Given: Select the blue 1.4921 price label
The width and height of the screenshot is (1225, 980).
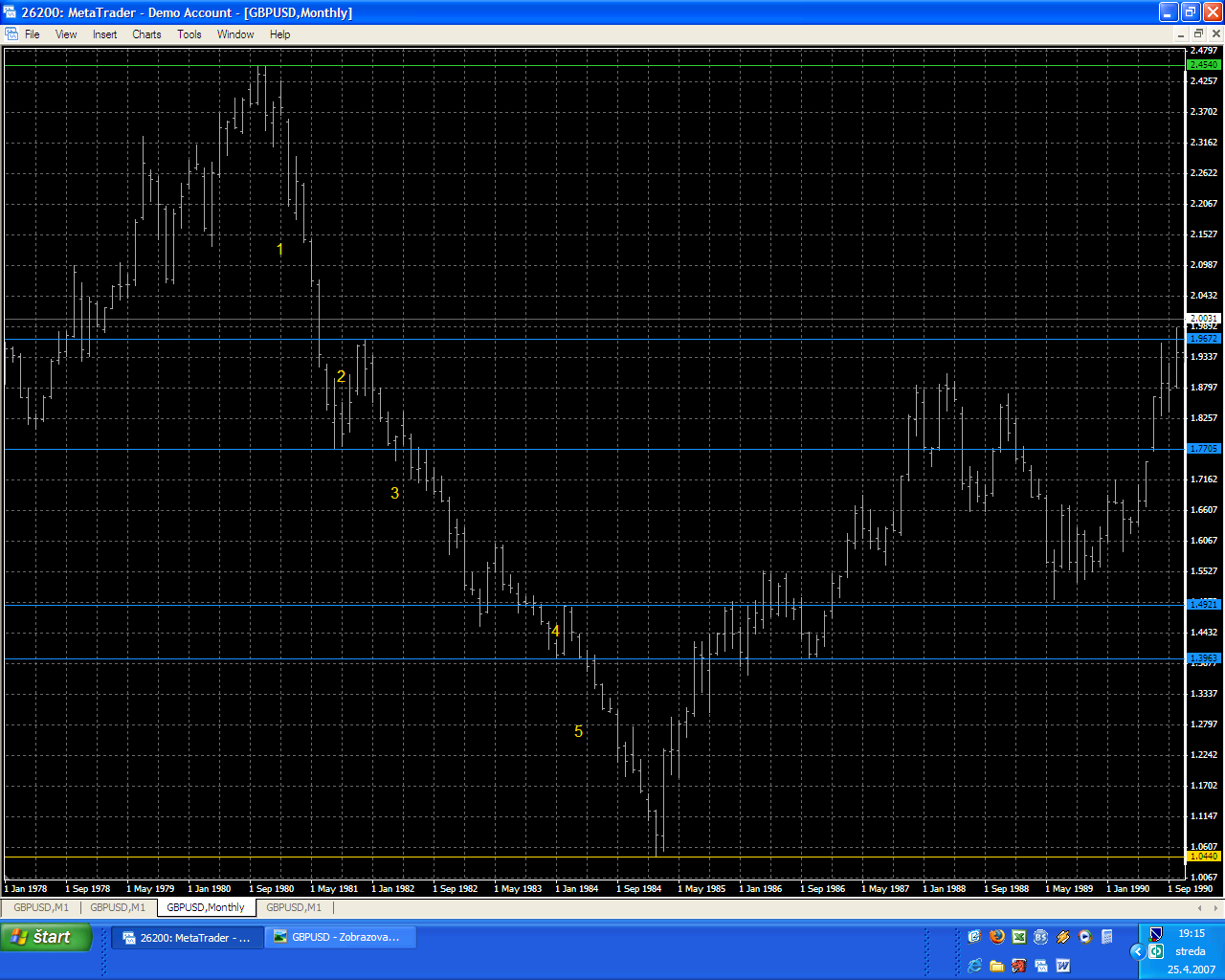Looking at the screenshot, I should (1203, 604).
